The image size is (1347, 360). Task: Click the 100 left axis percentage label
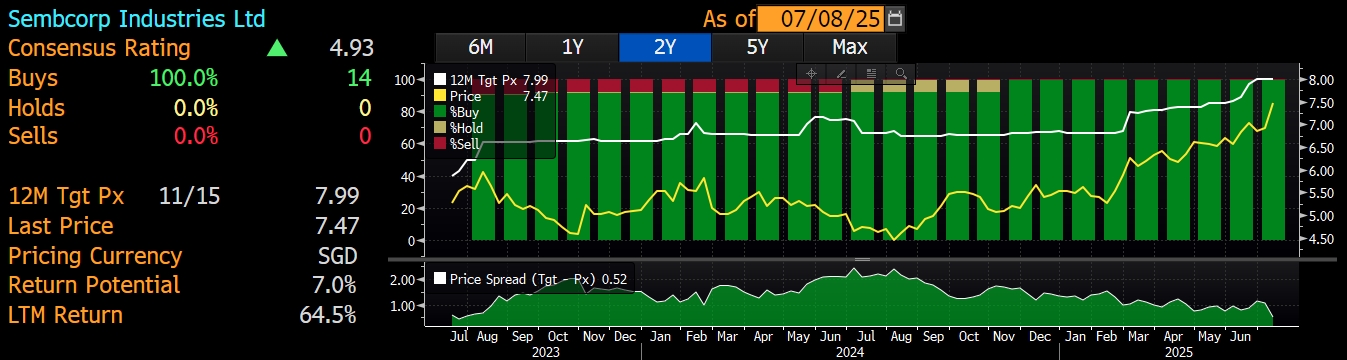click(x=404, y=79)
